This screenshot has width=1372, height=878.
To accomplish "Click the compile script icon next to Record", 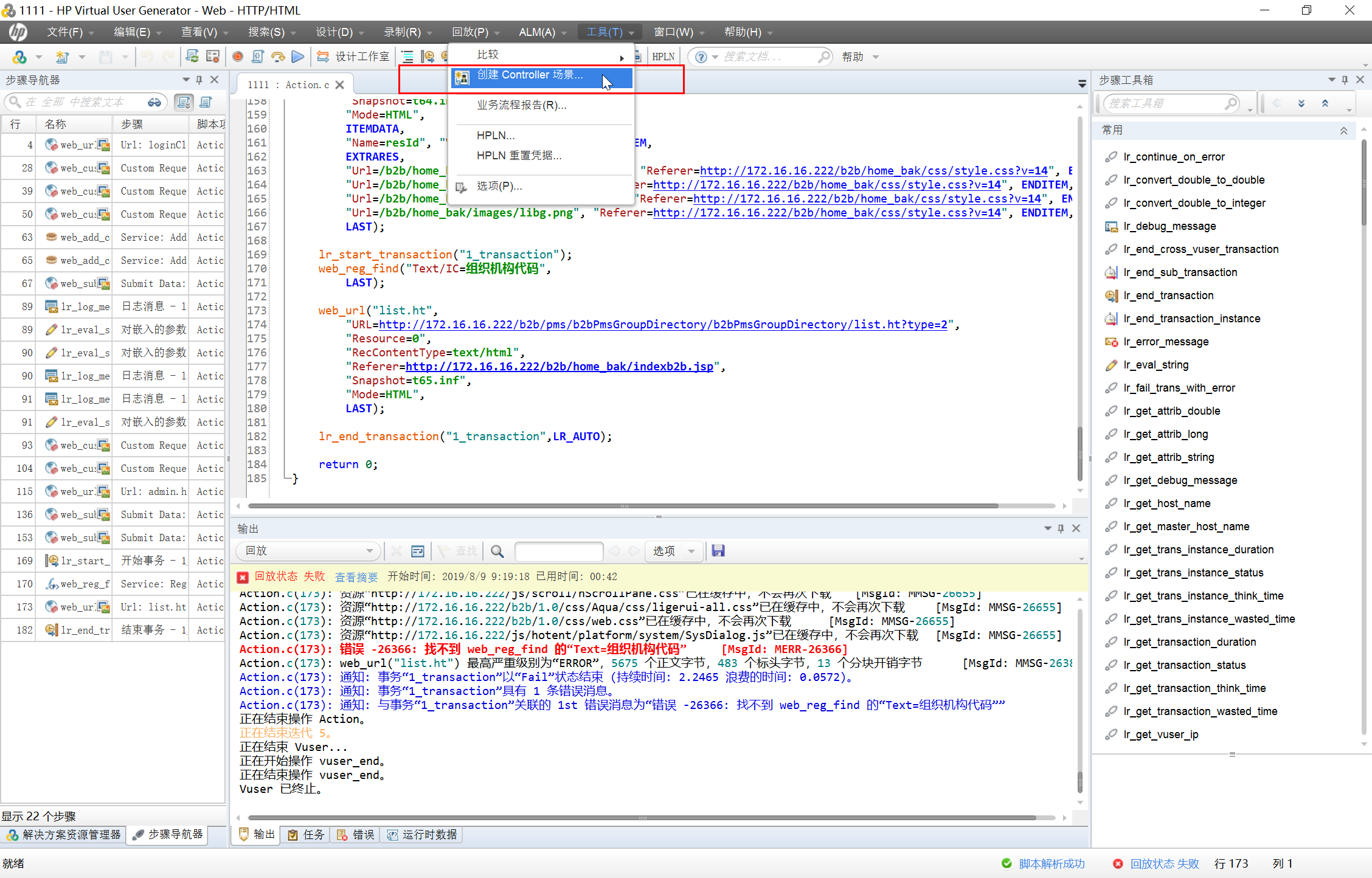I will point(258,57).
